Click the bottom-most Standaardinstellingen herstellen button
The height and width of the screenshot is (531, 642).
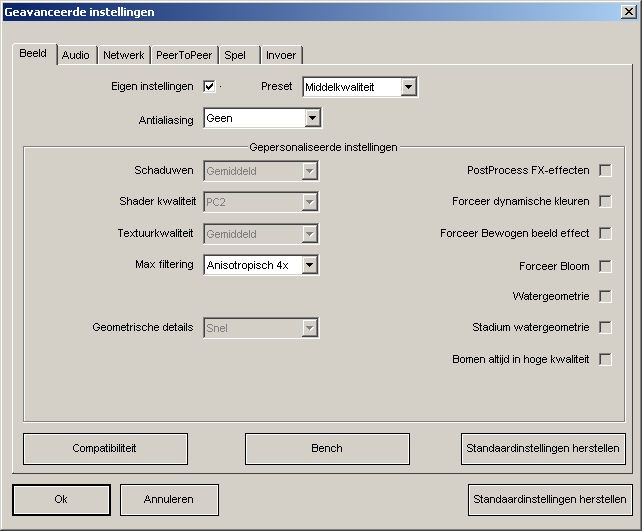550,499
